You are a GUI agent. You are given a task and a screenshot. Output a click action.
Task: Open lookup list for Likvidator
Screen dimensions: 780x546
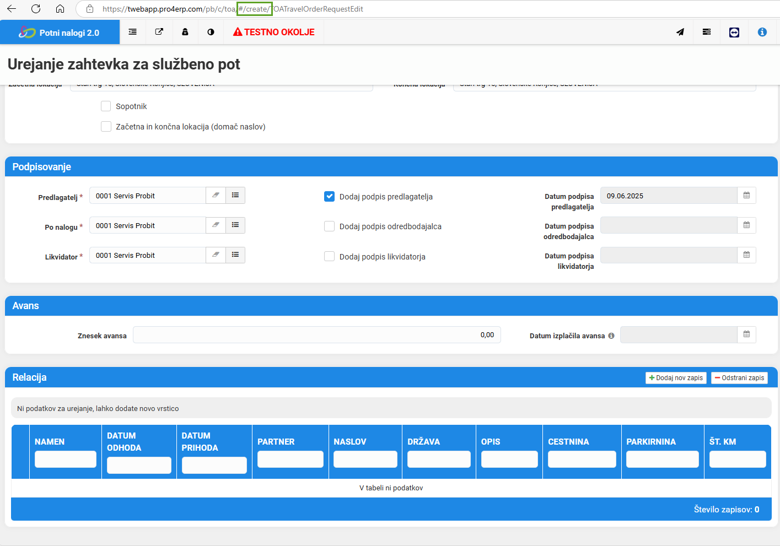pos(235,255)
